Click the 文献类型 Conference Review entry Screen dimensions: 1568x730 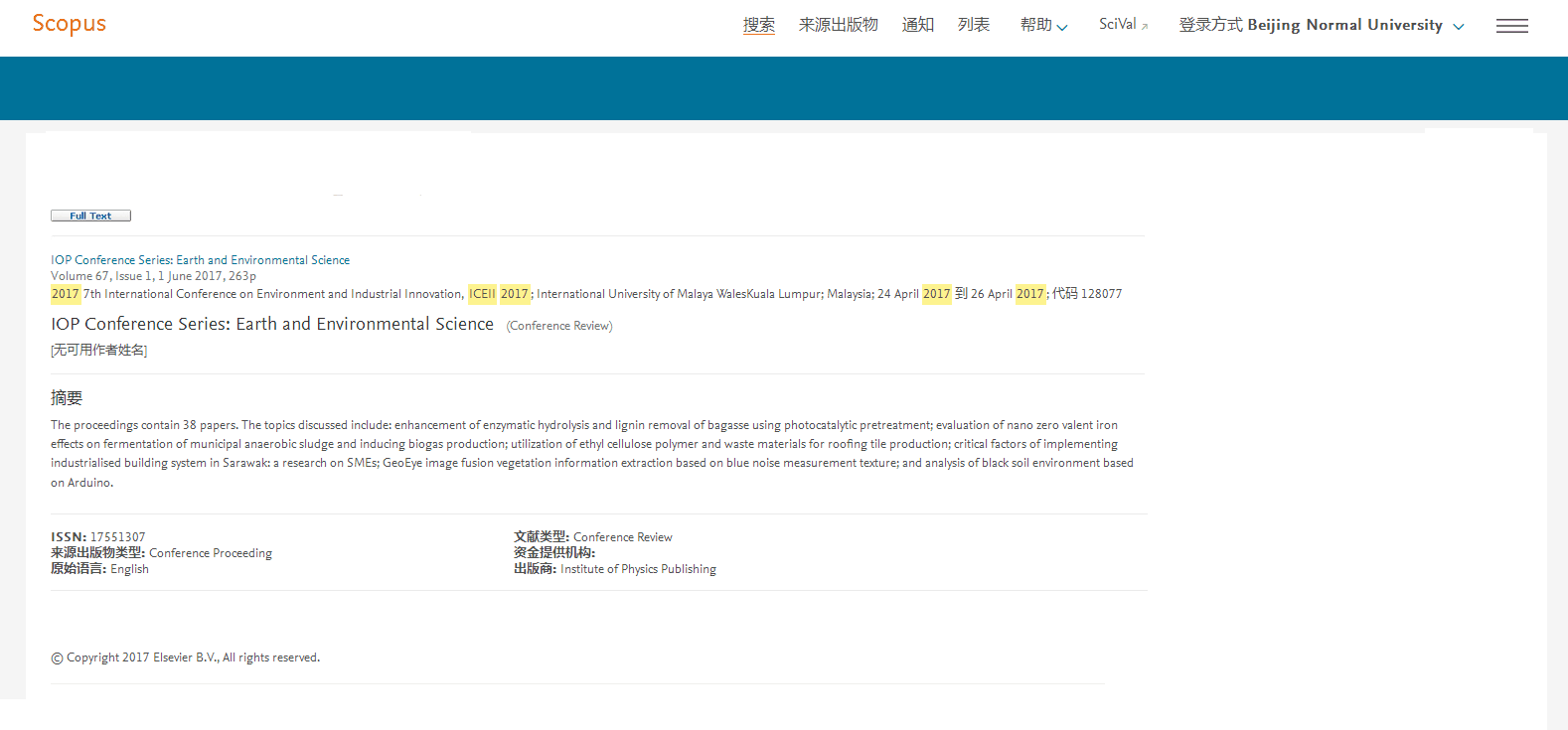pyautogui.click(x=592, y=537)
